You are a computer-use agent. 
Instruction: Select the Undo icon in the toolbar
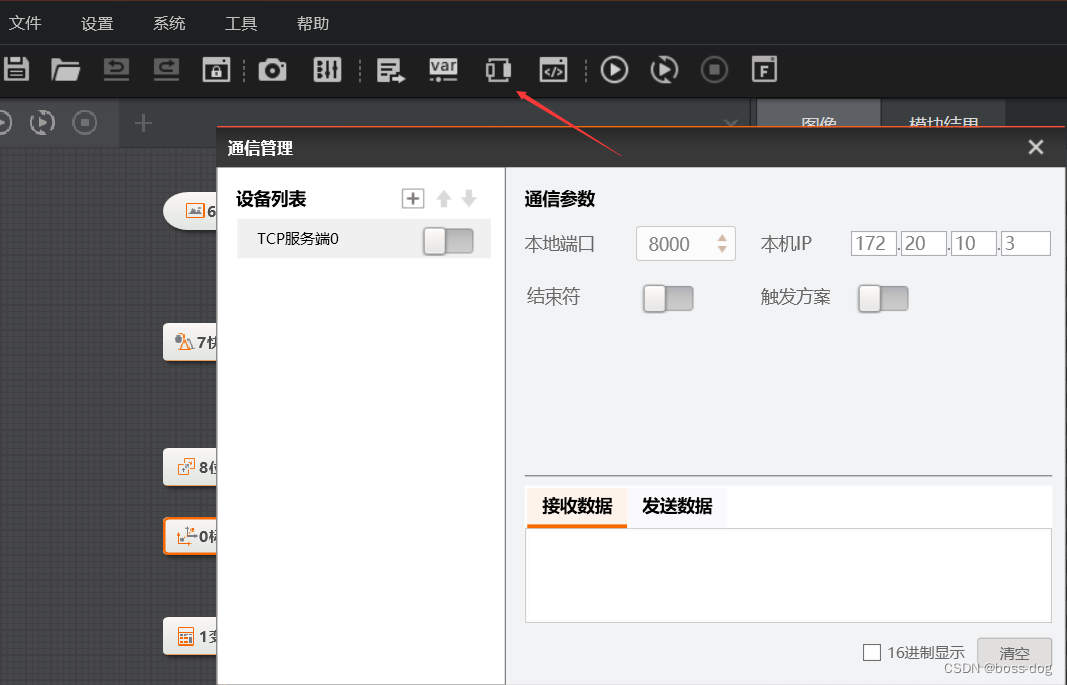coord(115,69)
